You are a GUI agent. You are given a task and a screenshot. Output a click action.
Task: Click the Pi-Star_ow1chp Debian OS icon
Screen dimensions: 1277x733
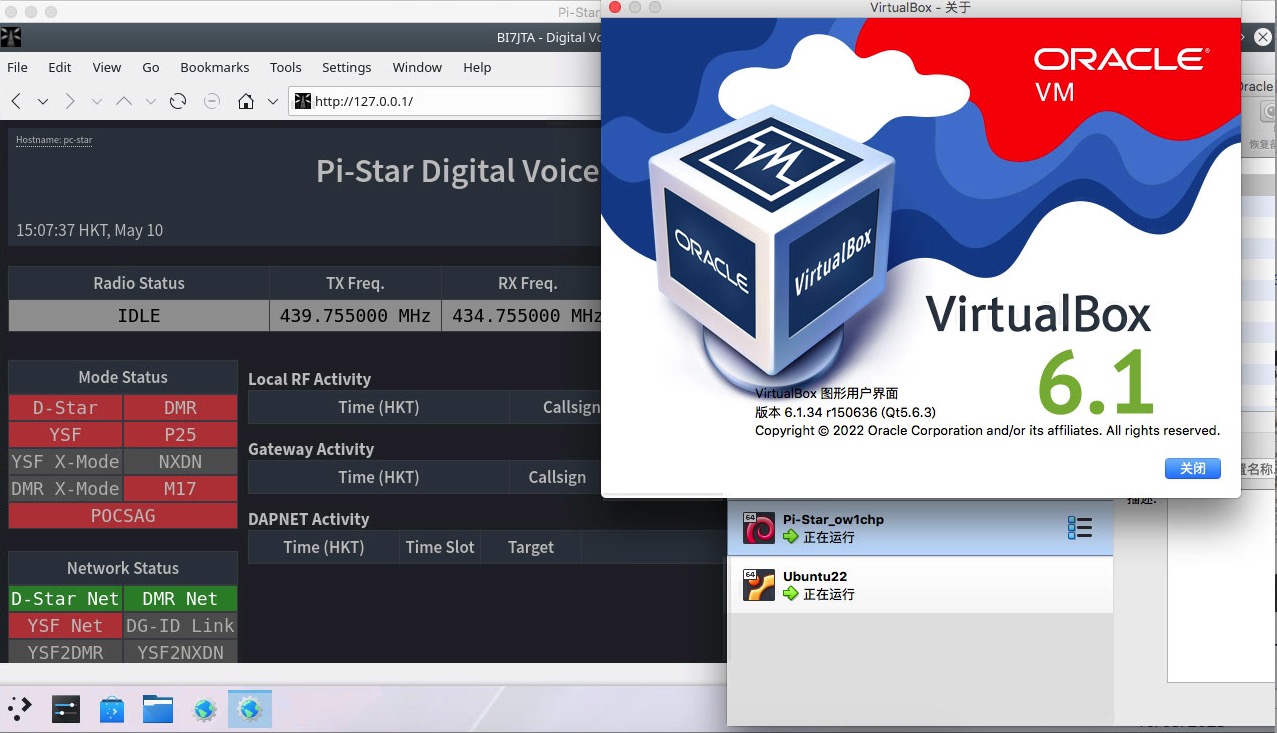760,528
